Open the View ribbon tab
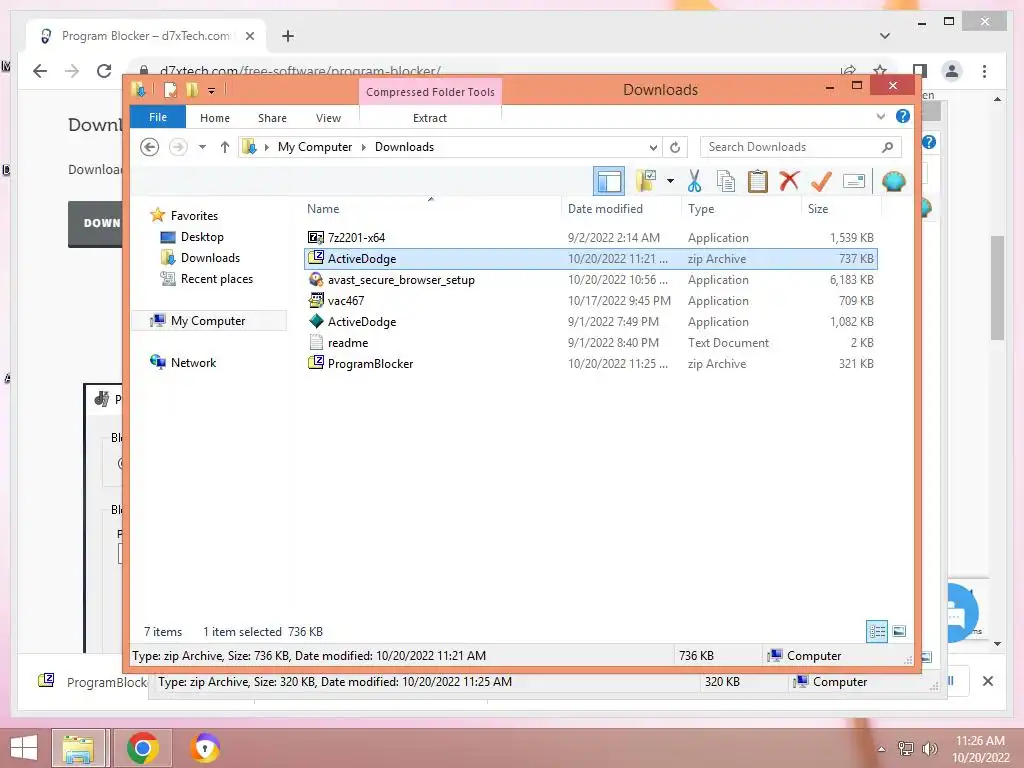 pos(328,118)
